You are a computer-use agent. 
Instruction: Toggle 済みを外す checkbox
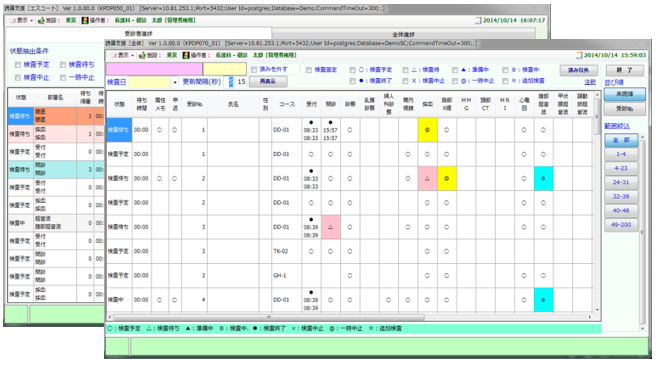pyautogui.click(x=254, y=70)
